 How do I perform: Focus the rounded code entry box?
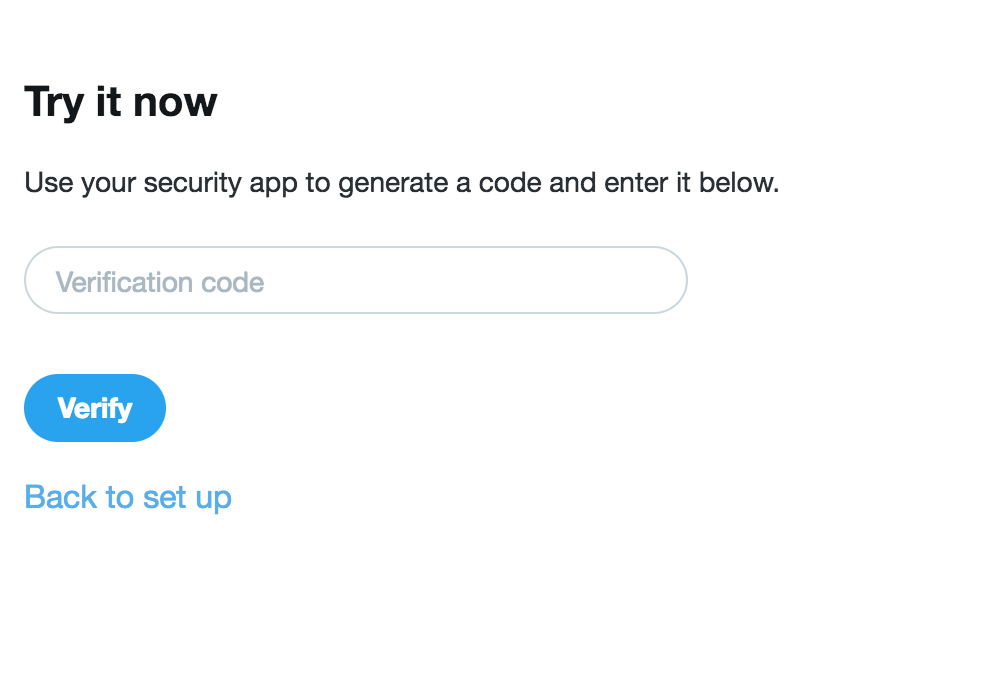[355, 281]
